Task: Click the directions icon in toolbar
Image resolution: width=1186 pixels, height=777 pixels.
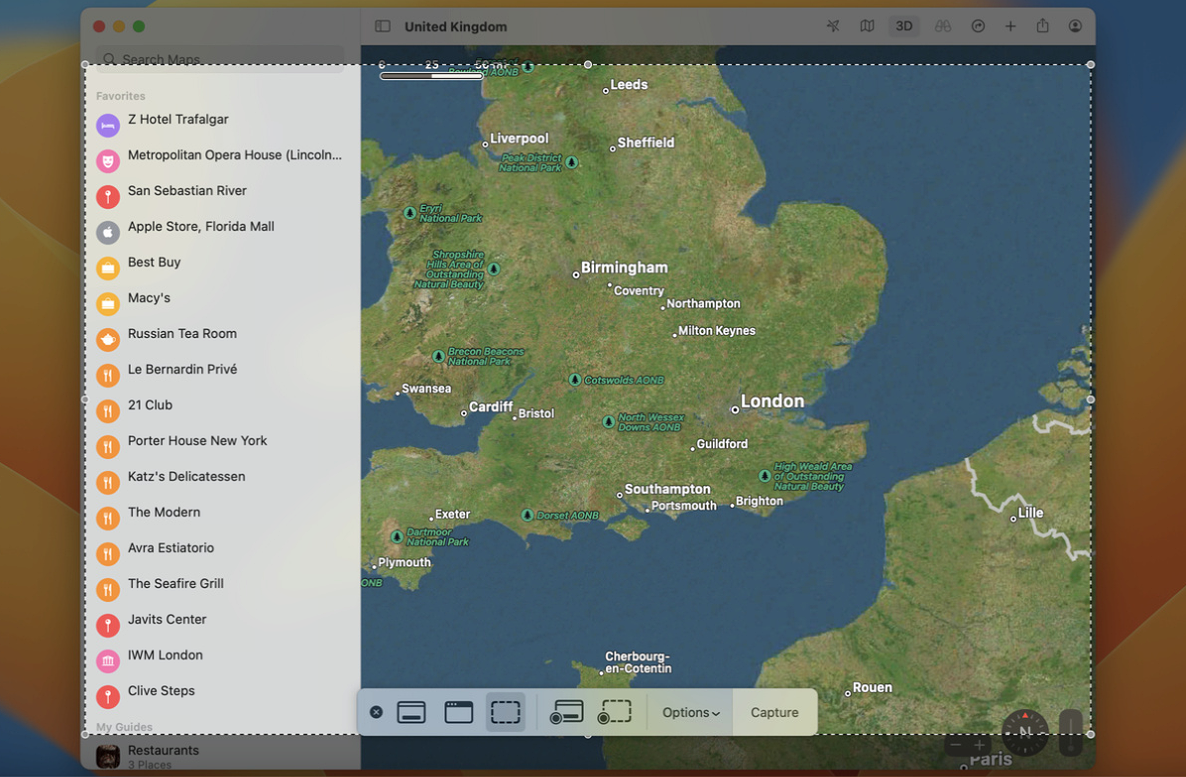Action: point(978,27)
